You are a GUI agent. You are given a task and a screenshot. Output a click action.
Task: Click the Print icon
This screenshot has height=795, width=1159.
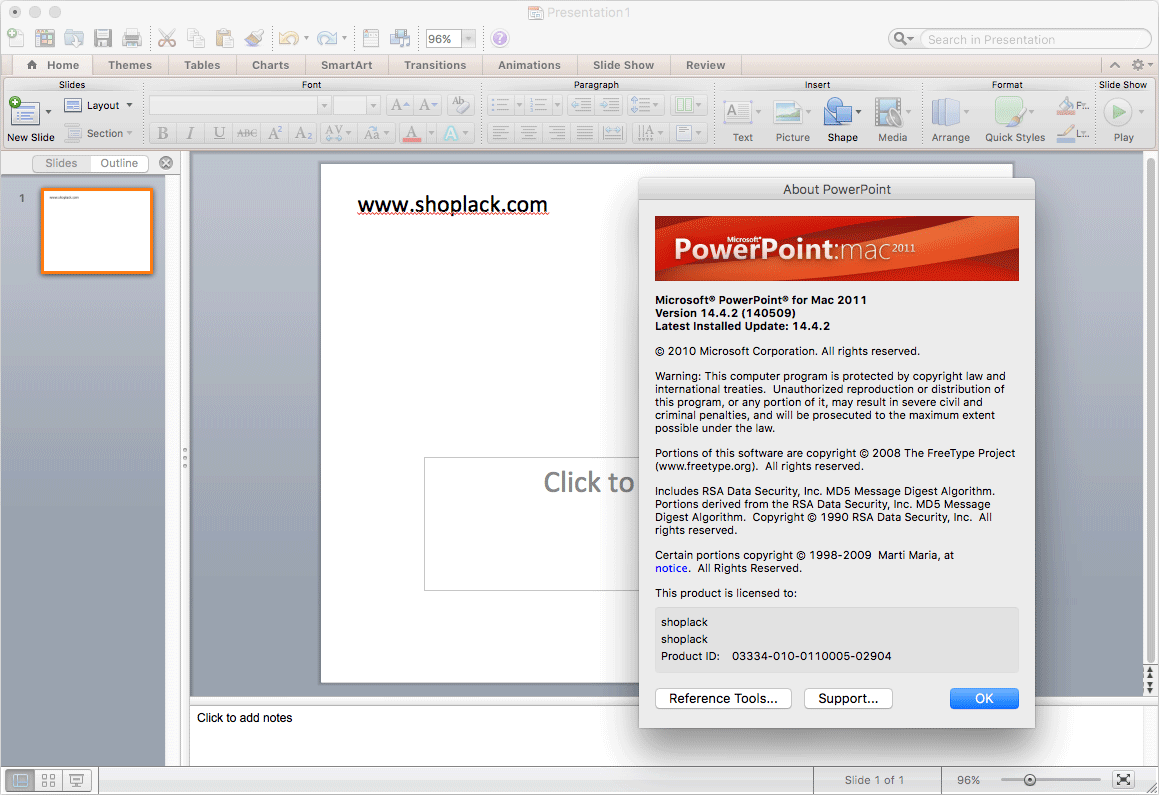[132, 38]
